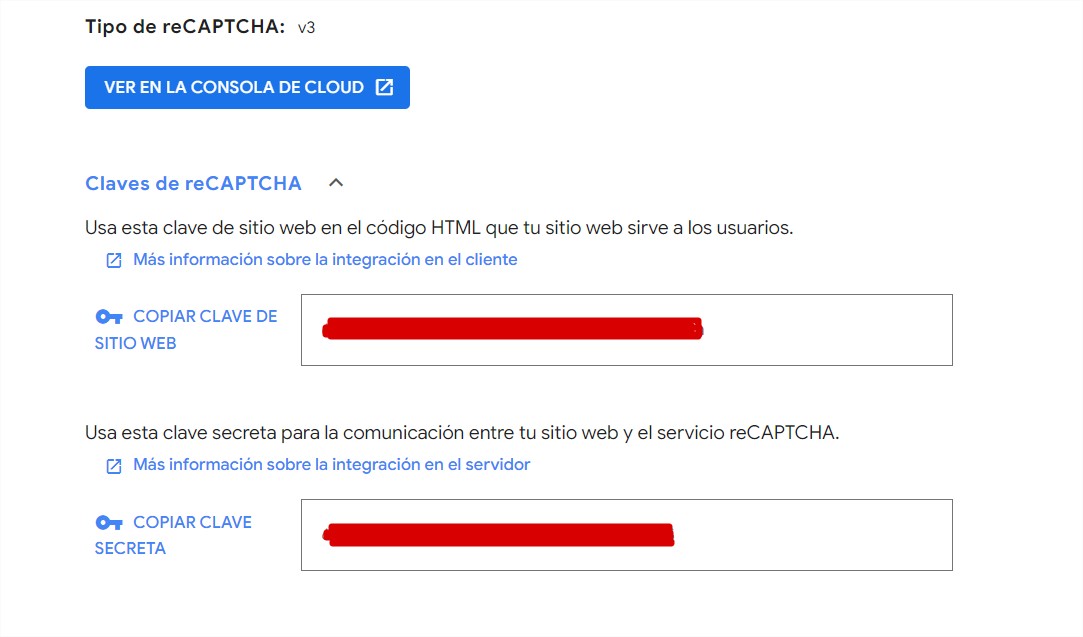Open Más información sobre la integración en el servidor
The height and width of the screenshot is (637, 1083).
(330, 464)
